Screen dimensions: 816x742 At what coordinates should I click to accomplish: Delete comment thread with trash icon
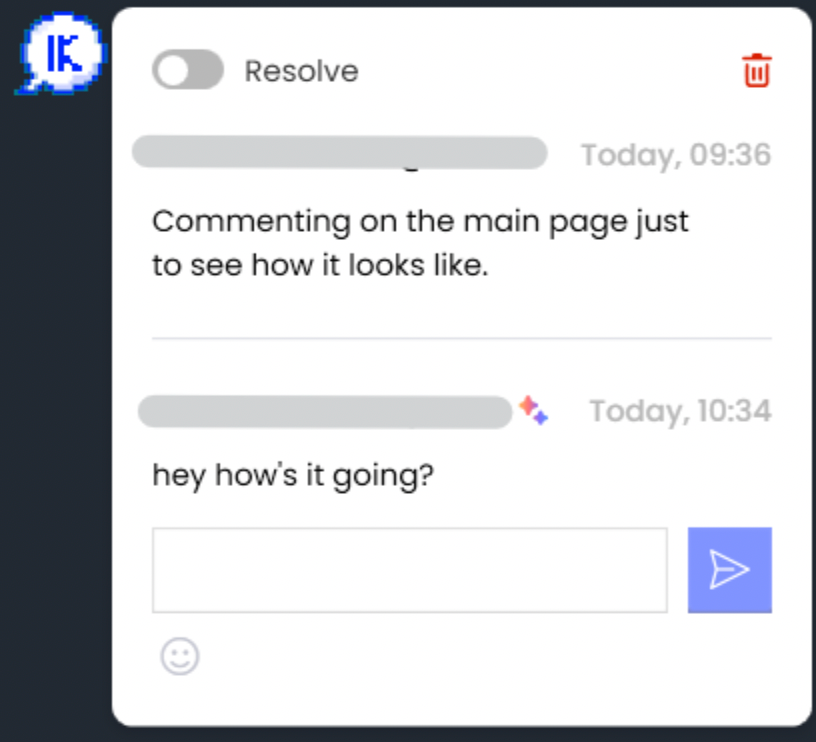[756, 70]
